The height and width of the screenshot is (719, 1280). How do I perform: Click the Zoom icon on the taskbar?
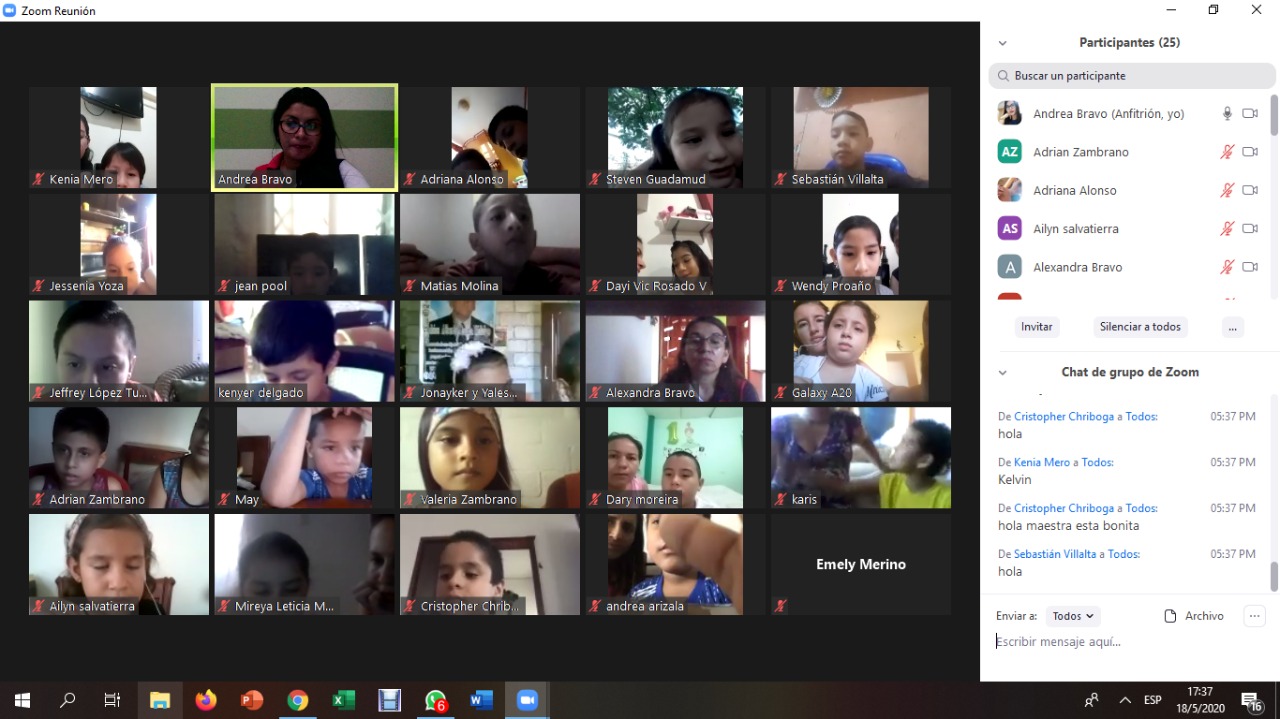527,700
